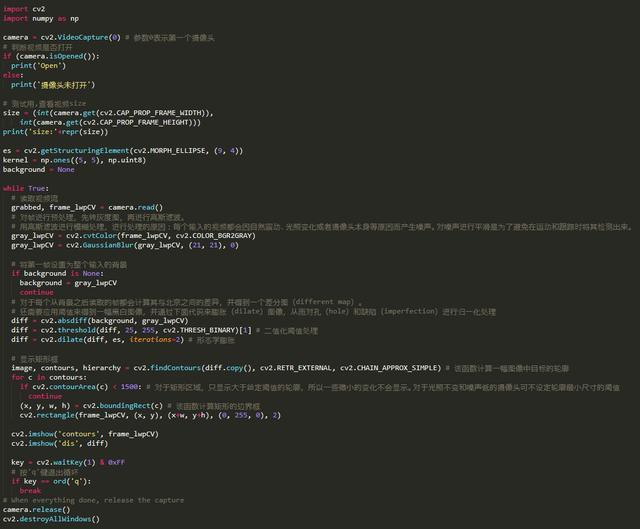Click the 'break' statement

[x=30, y=491]
